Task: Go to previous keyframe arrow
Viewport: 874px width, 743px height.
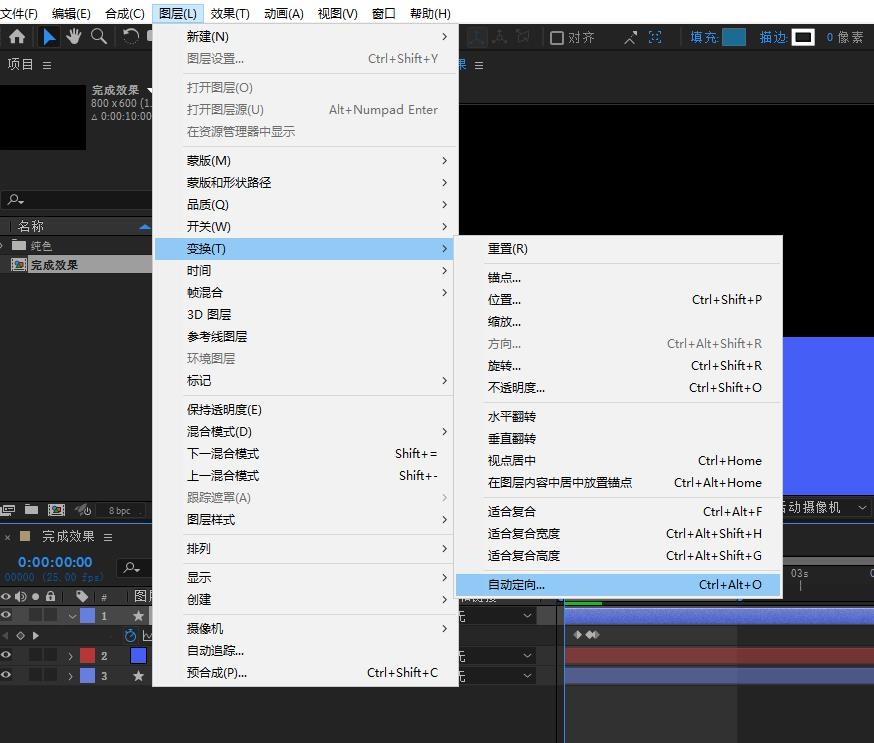Action: [6, 635]
